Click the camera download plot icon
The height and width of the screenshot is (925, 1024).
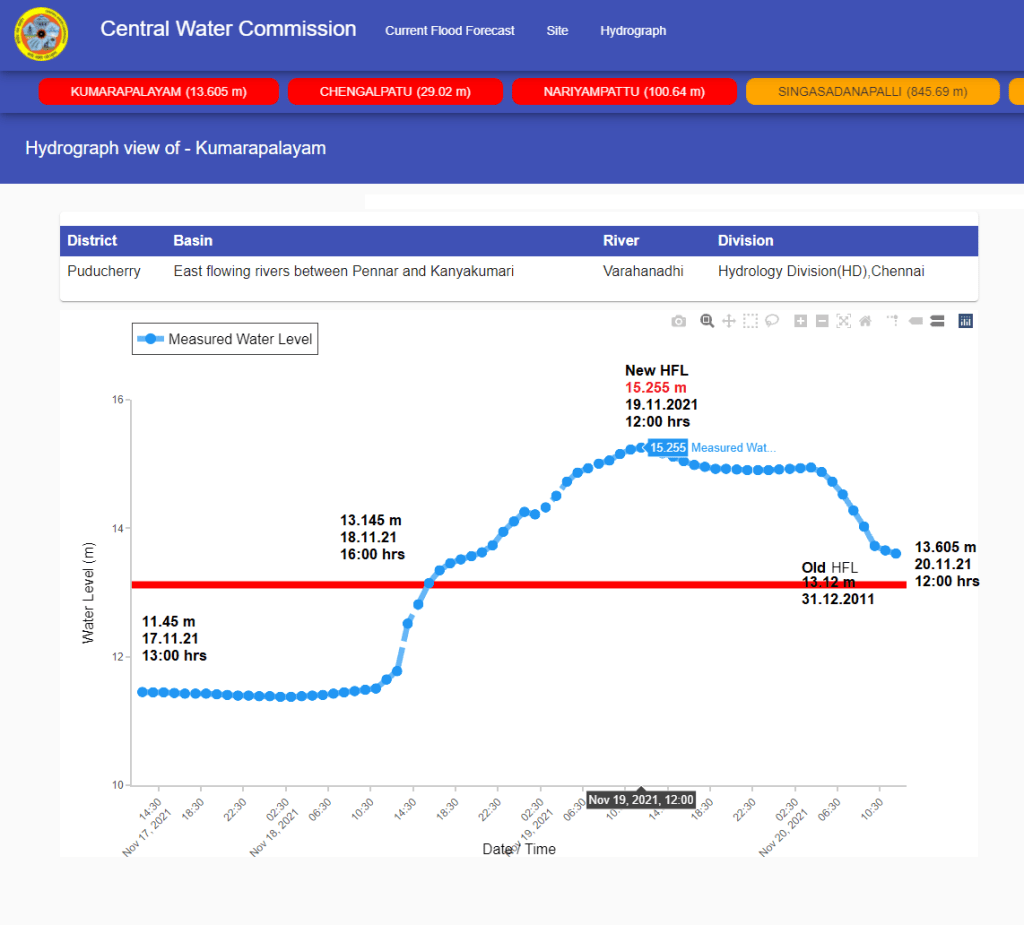[x=679, y=321]
